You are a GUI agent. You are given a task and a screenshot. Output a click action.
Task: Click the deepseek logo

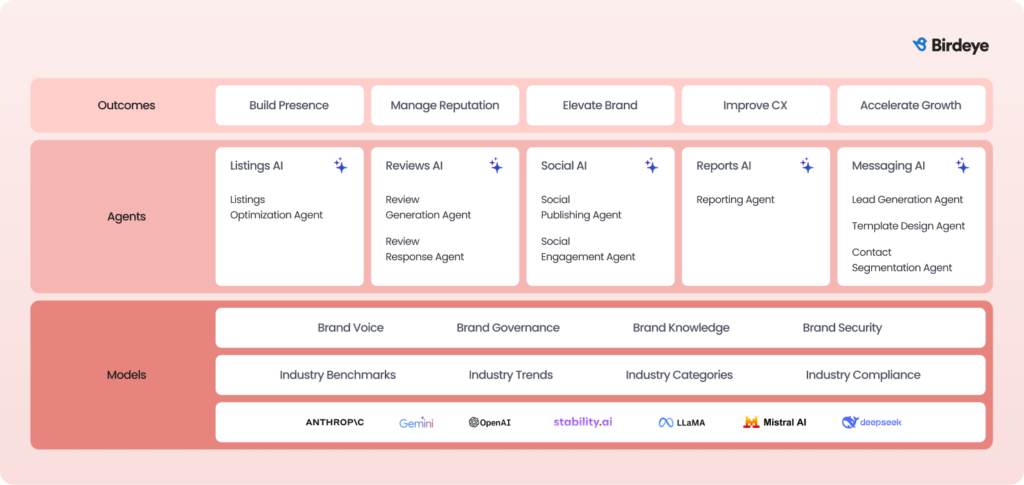point(872,422)
